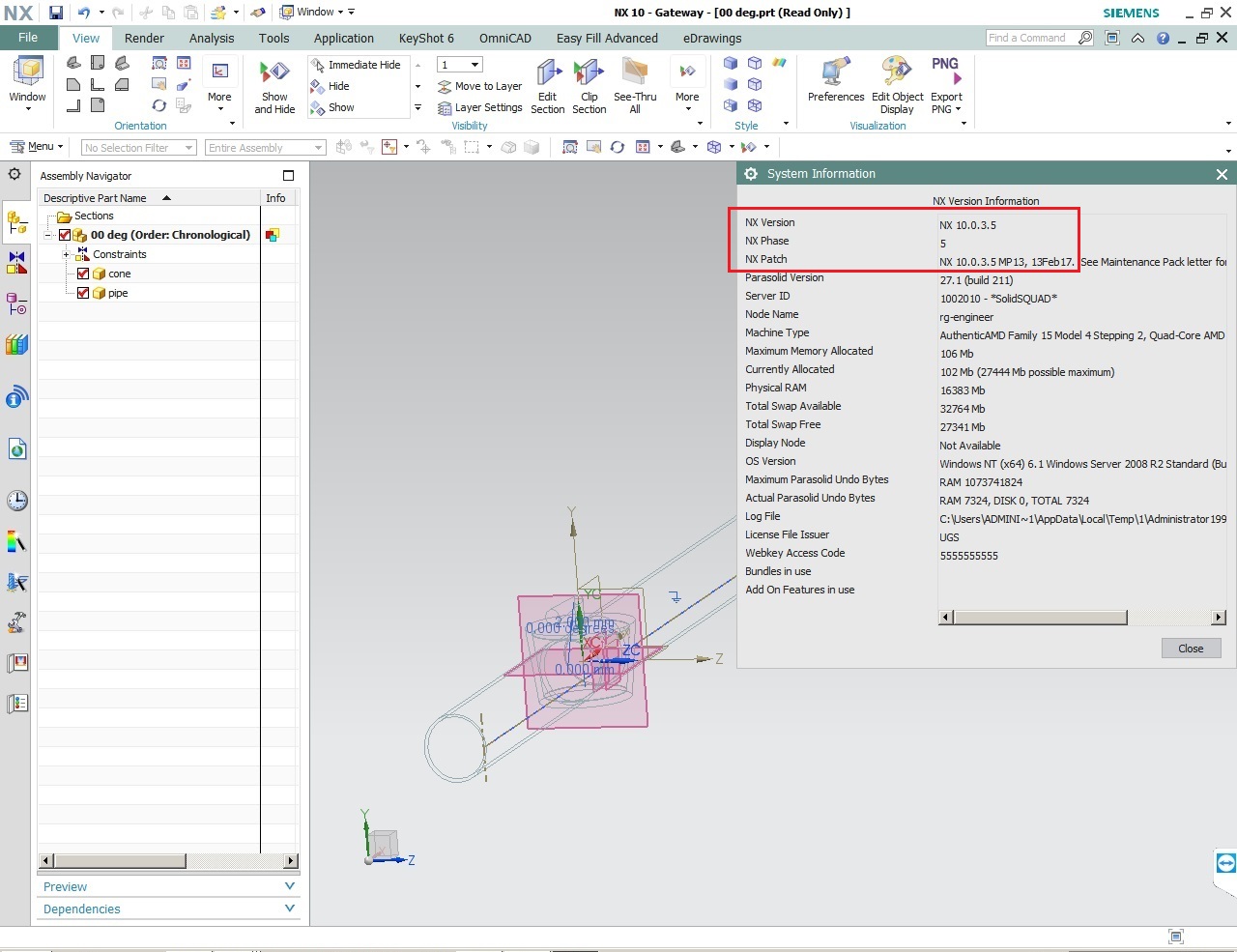Click the Help question mark icon
The height and width of the screenshot is (952, 1237).
(x=1163, y=38)
